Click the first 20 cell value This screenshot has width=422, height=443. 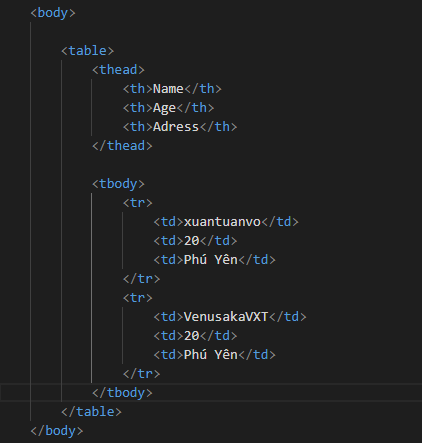[x=192, y=241]
